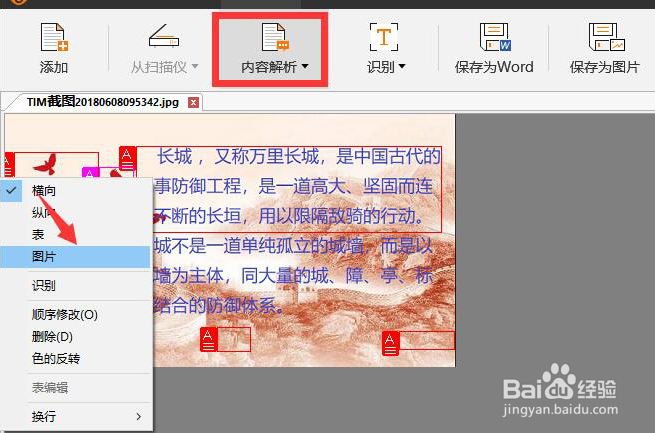Screen dimensions: 655x433
Task: Click bottom-center red text-region marker
Action: point(208,339)
